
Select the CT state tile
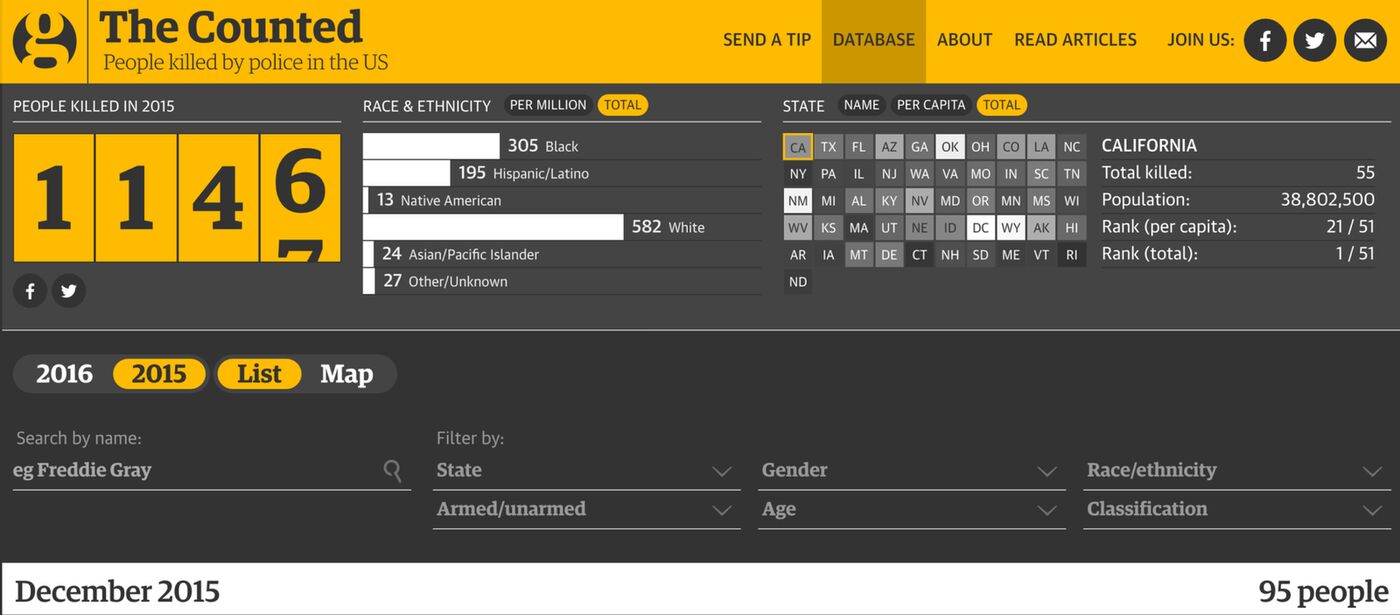(920, 255)
